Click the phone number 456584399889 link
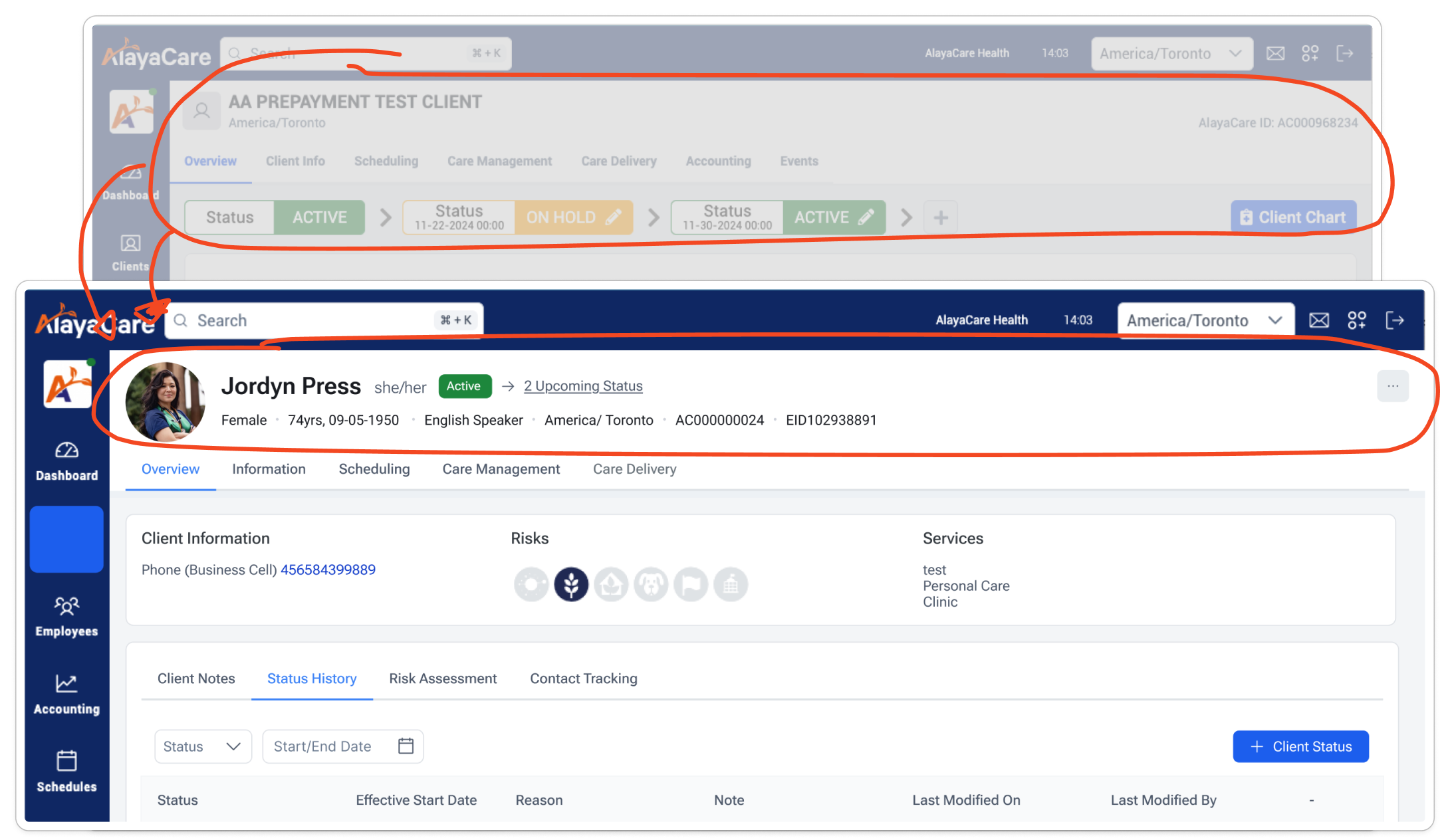The width and height of the screenshot is (1452, 840). click(328, 570)
